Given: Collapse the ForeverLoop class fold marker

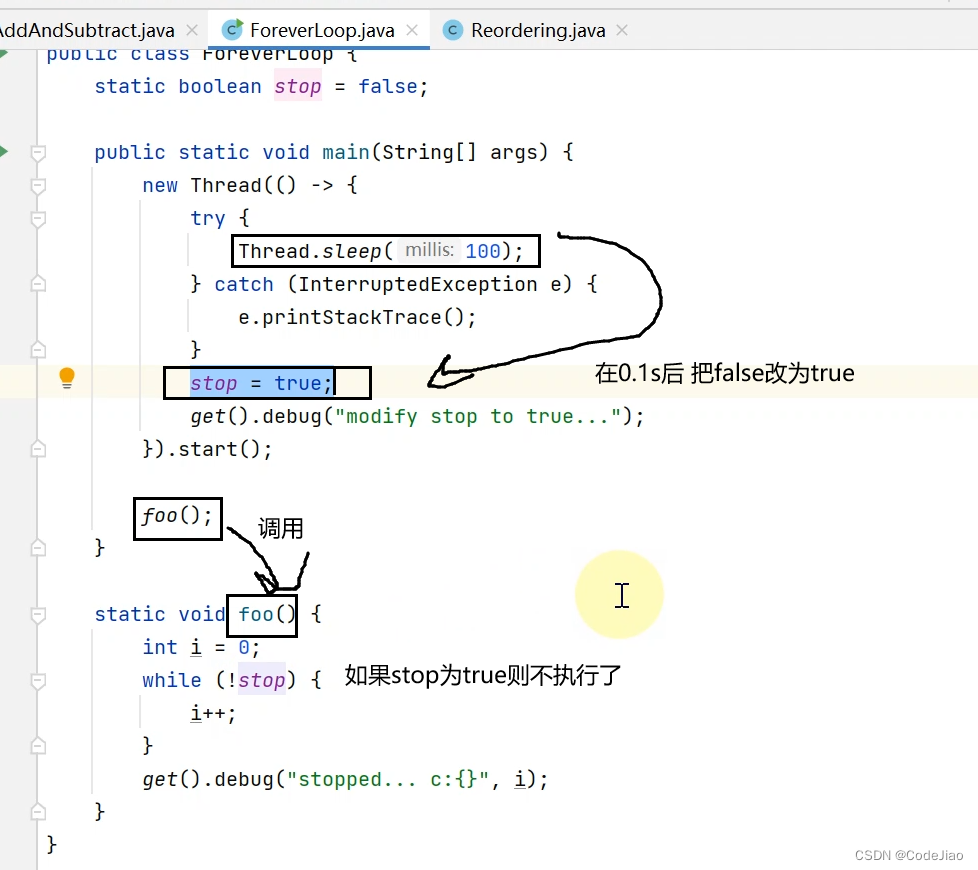Looking at the screenshot, I should [x=38, y=53].
